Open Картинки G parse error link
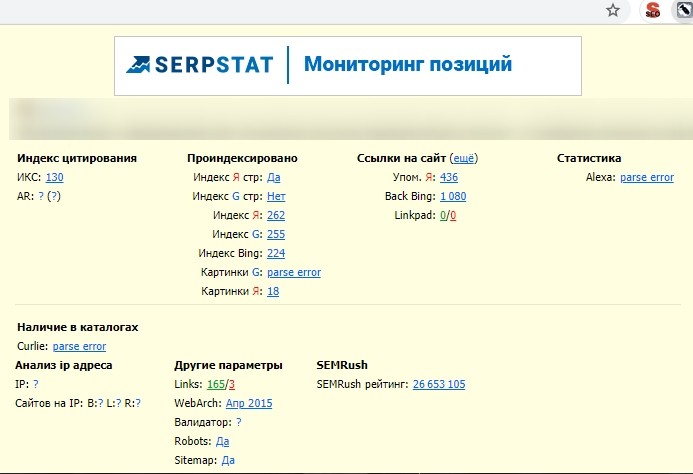 click(294, 272)
